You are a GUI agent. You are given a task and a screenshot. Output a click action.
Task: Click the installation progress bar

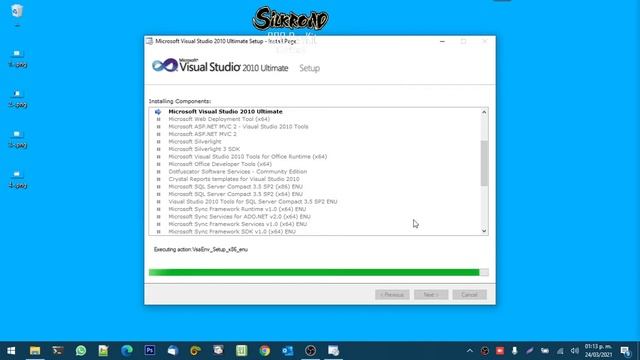(x=319, y=272)
